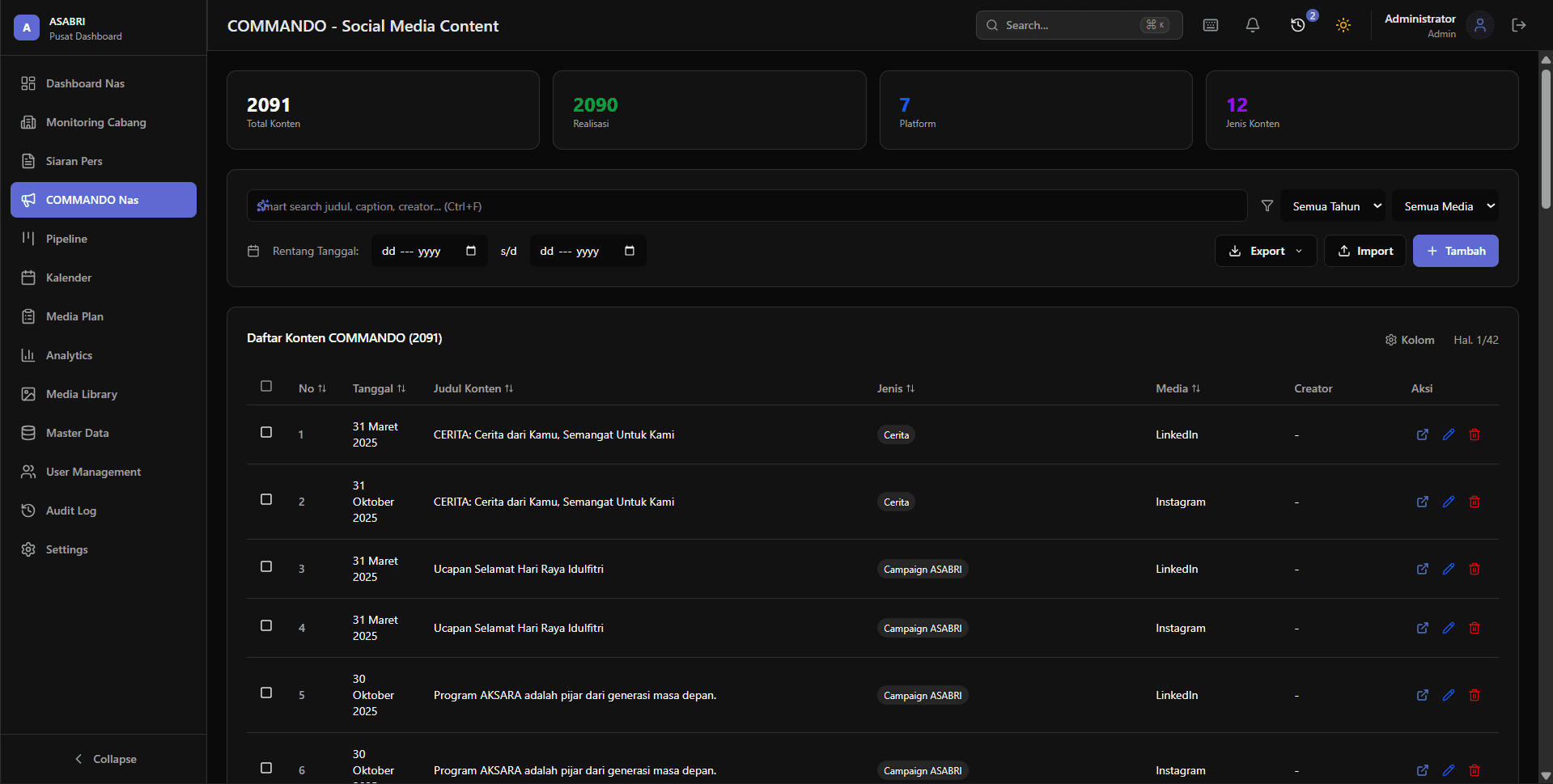Edit row 3 Idulfitri LinkedIn entry
Viewport: 1553px width, 784px height.
tap(1449, 569)
